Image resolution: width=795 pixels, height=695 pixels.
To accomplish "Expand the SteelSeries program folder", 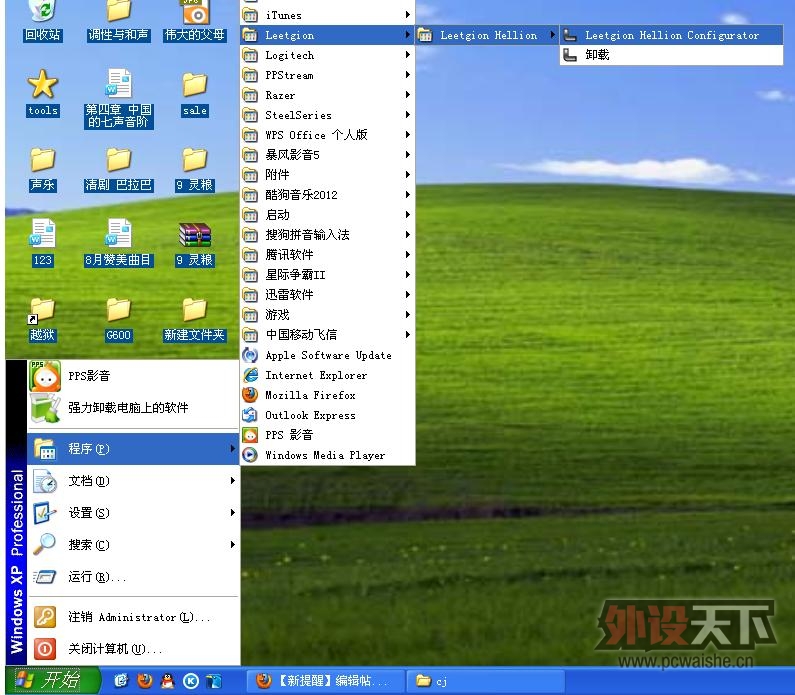I will 328,115.
